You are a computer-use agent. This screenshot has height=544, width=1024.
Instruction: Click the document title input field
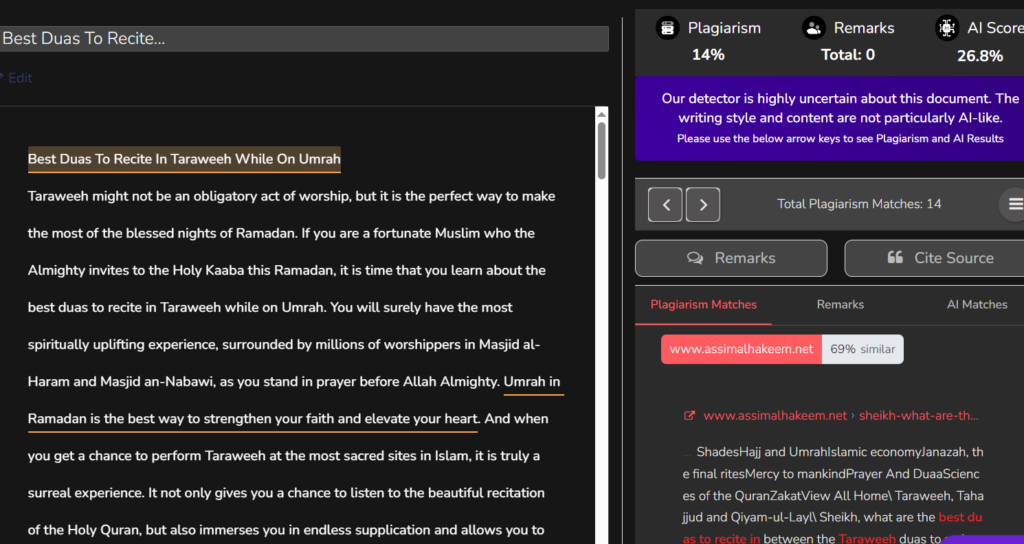point(304,39)
